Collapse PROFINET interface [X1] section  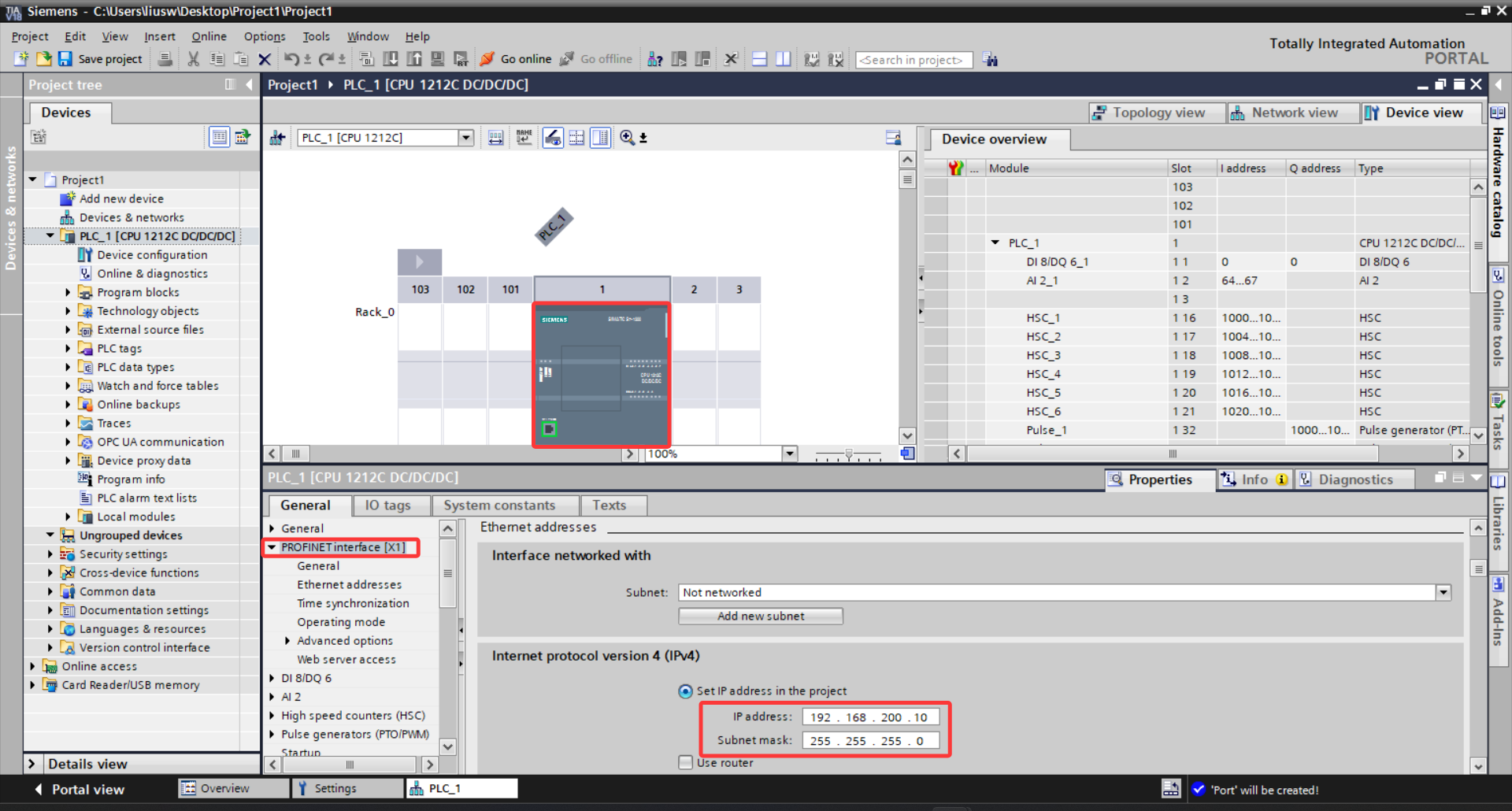272,547
